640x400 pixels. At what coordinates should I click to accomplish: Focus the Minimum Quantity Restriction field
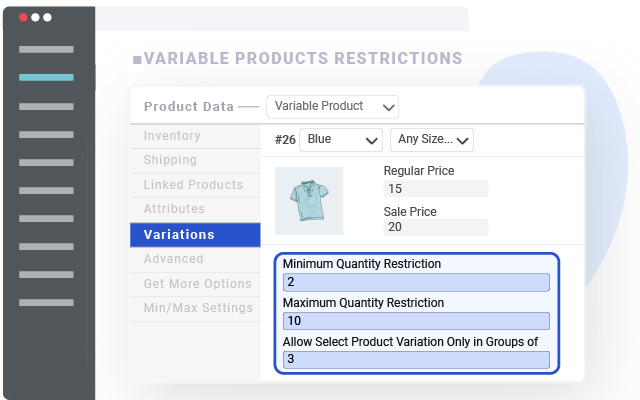point(416,282)
